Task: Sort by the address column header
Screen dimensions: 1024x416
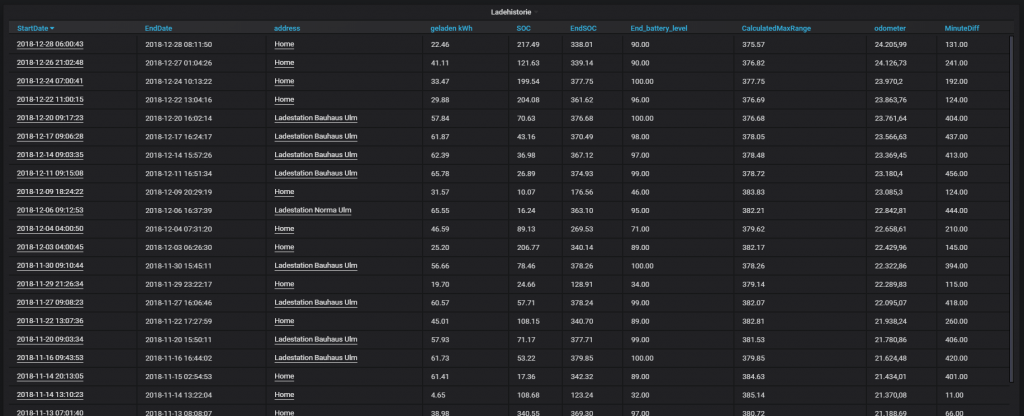Action: coord(287,28)
